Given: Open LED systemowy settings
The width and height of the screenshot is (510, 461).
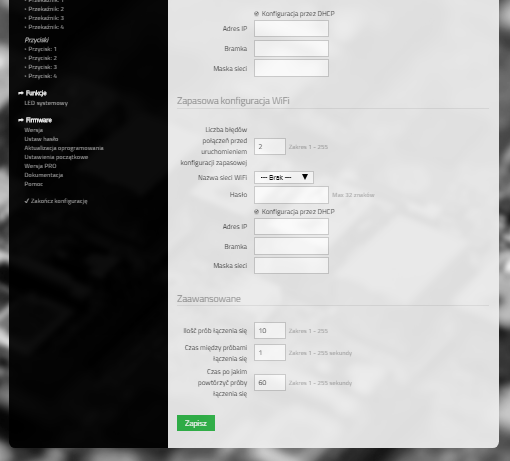Looking at the screenshot, I should pyautogui.click(x=46, y=103).
